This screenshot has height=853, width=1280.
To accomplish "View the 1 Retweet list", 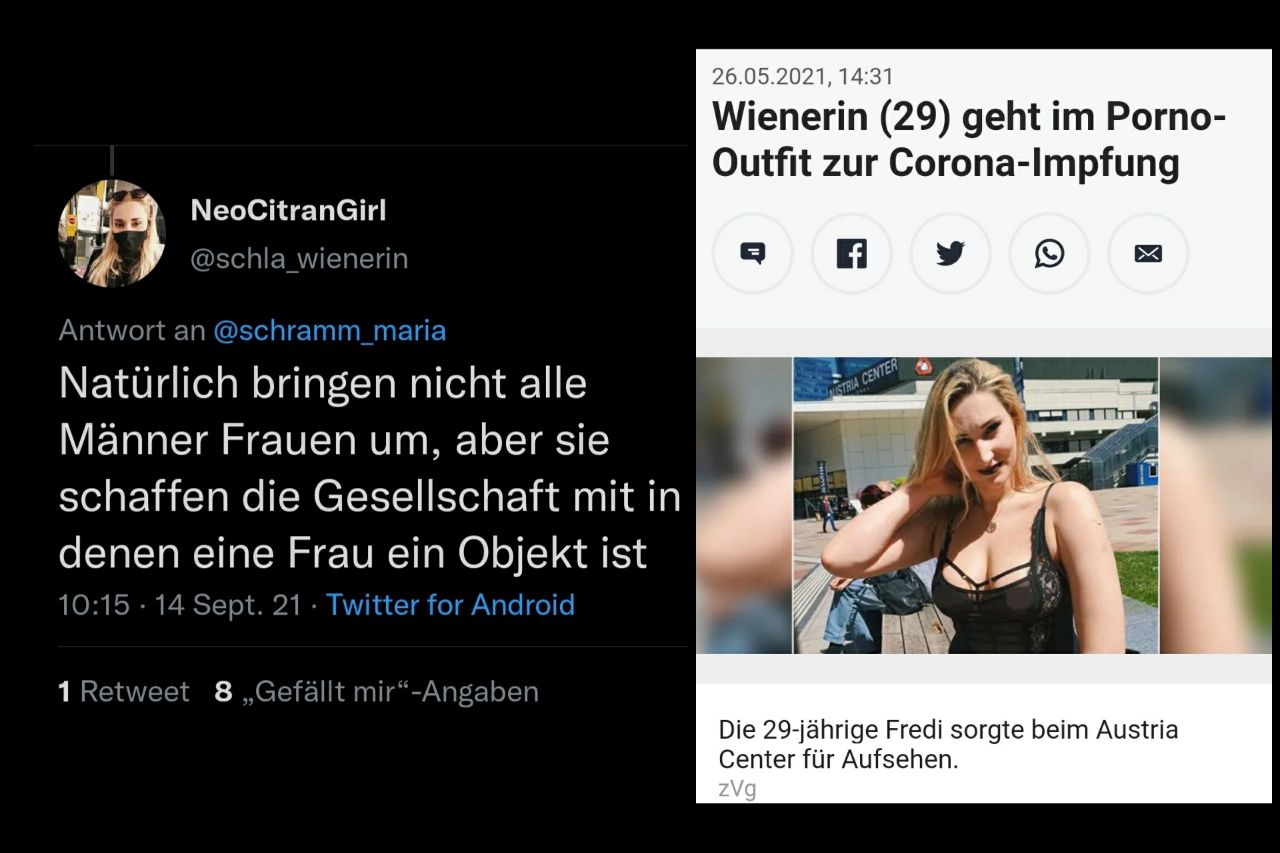I will click(x=124, y=691).
